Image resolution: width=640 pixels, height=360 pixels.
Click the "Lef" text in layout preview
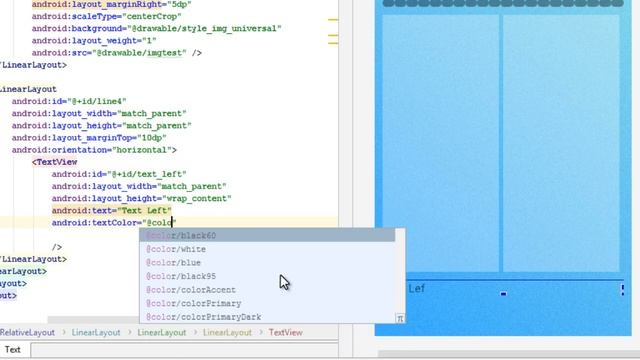pos(416,289)
